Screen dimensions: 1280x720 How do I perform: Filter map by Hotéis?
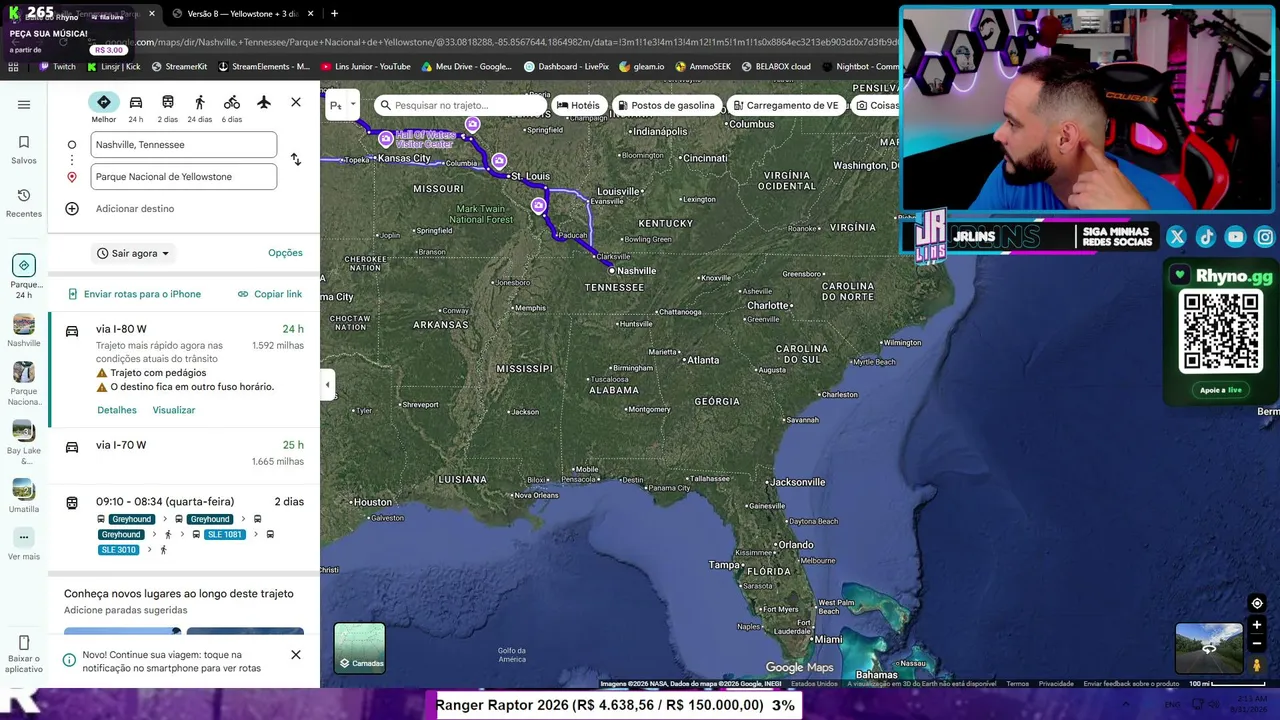578,105
